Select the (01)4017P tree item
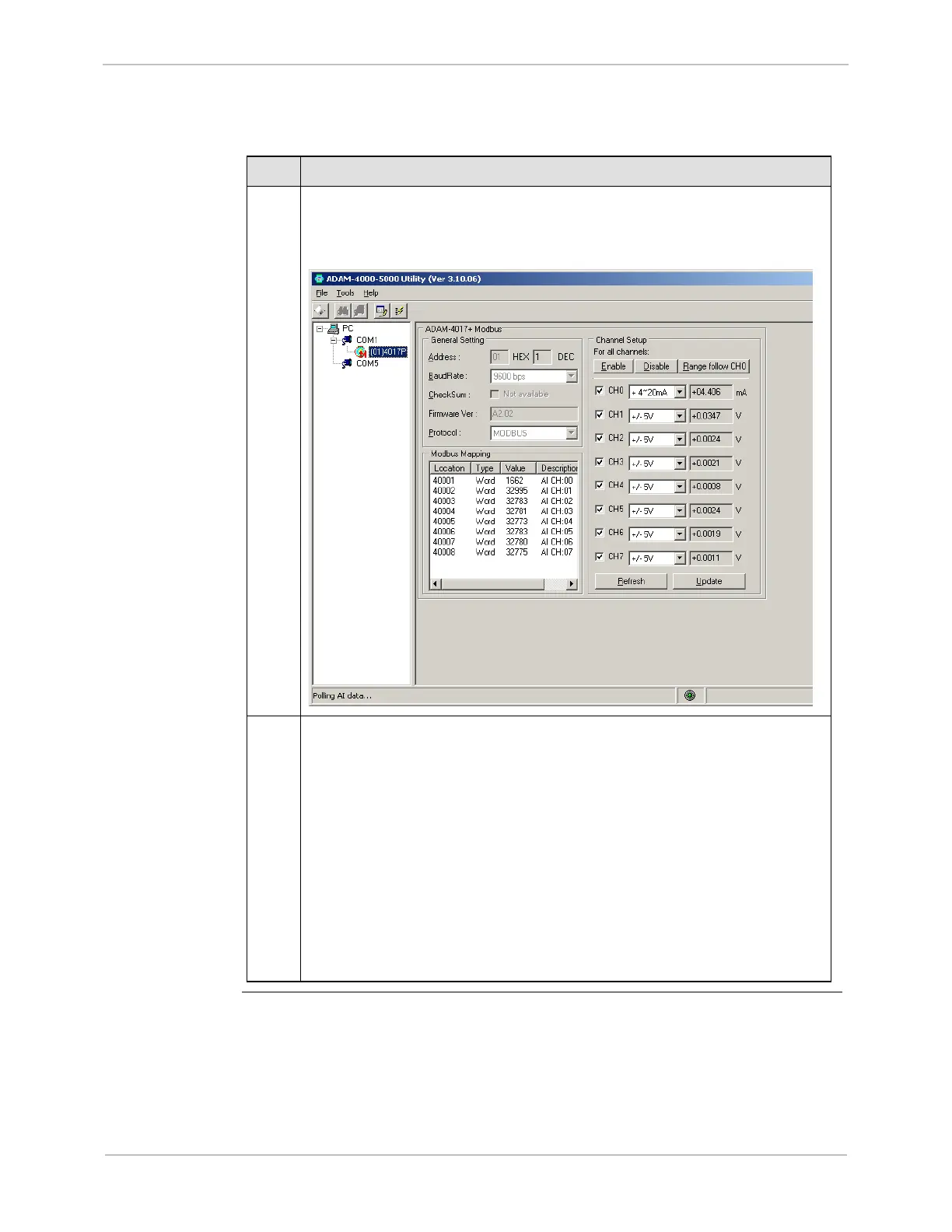This screenshot has width=952, height=1232. pos(388,352)
